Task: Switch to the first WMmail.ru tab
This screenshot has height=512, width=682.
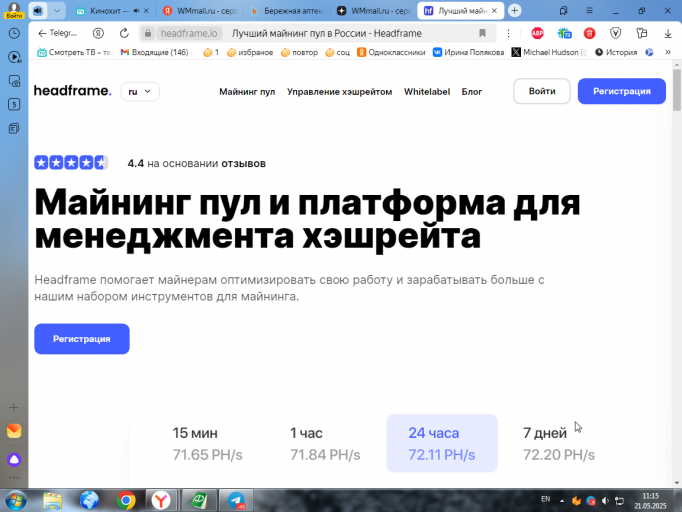Action: [199, 11]
